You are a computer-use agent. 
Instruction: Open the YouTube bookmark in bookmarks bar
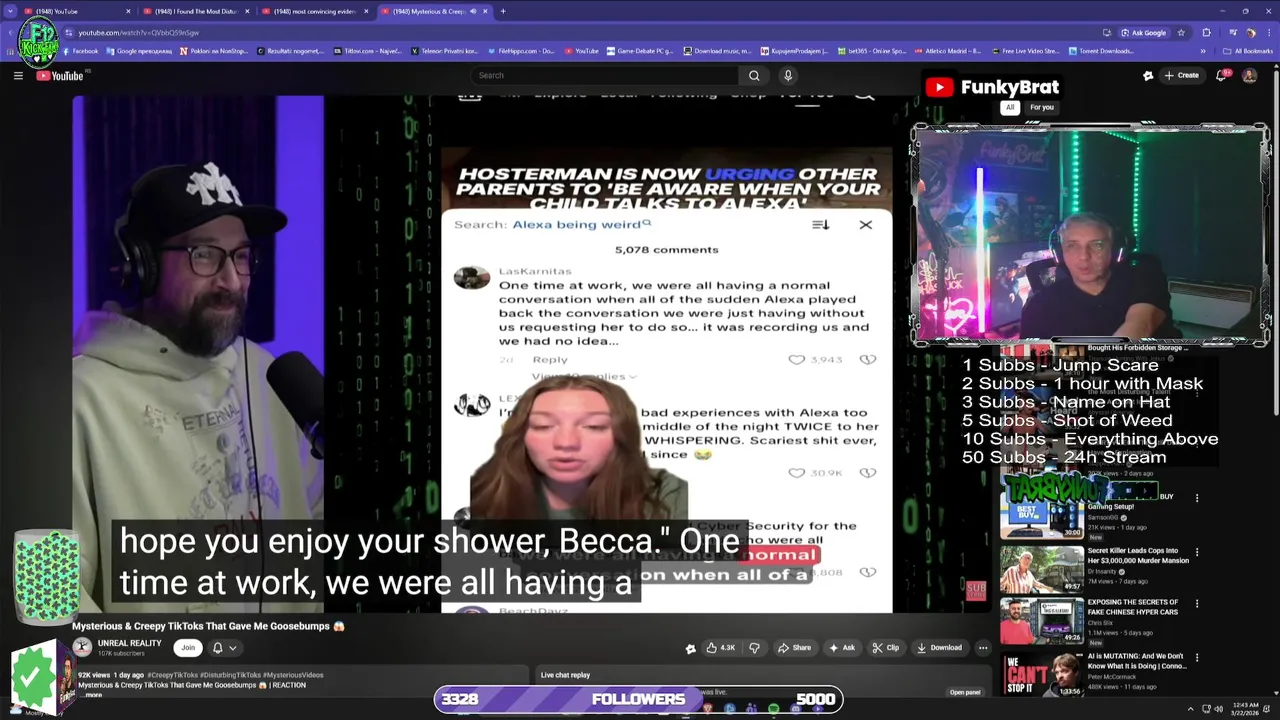coord(581,51)
